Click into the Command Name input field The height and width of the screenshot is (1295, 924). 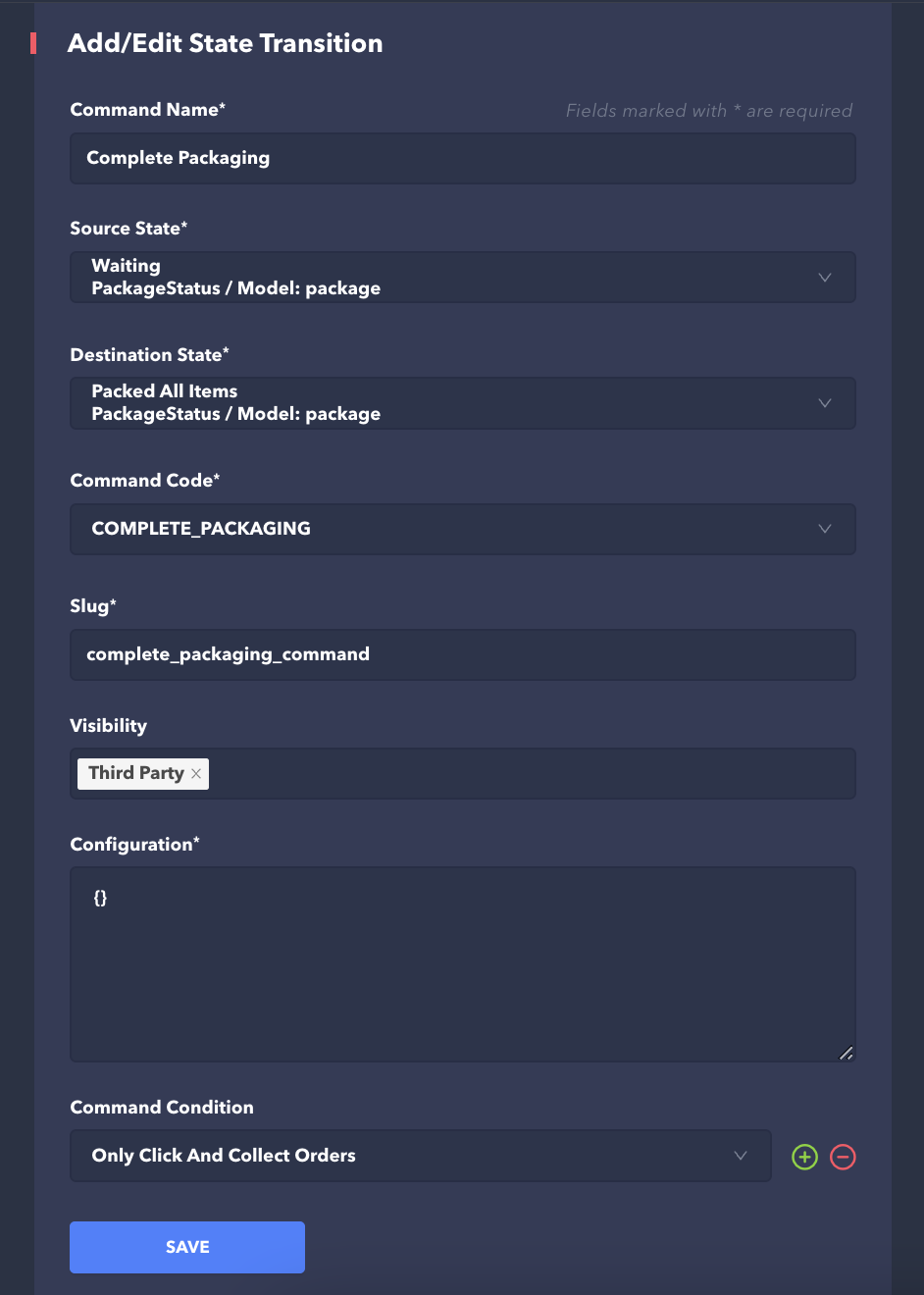462,158
